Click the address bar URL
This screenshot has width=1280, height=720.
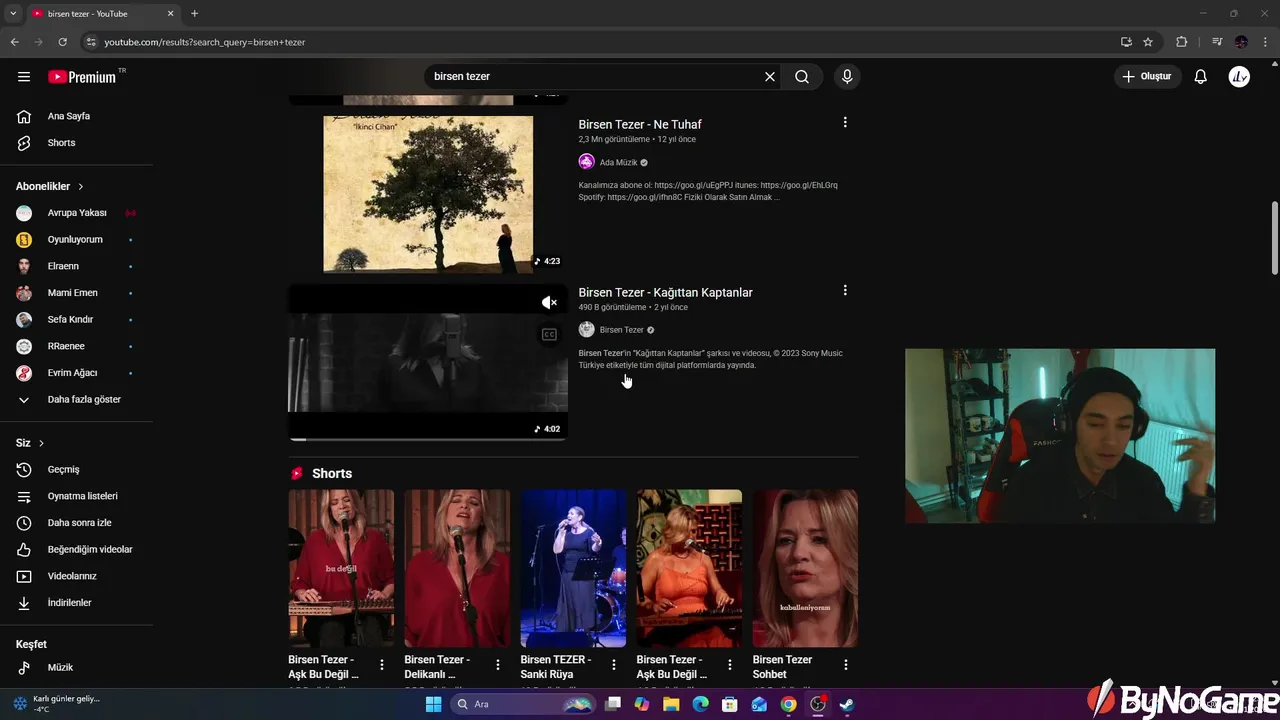point(205,42)
